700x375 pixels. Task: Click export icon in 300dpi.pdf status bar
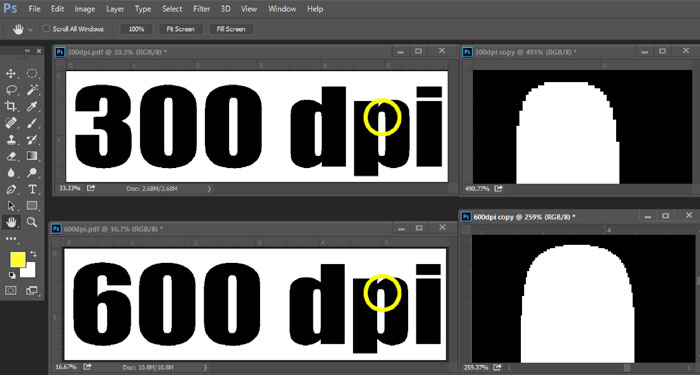91,188
